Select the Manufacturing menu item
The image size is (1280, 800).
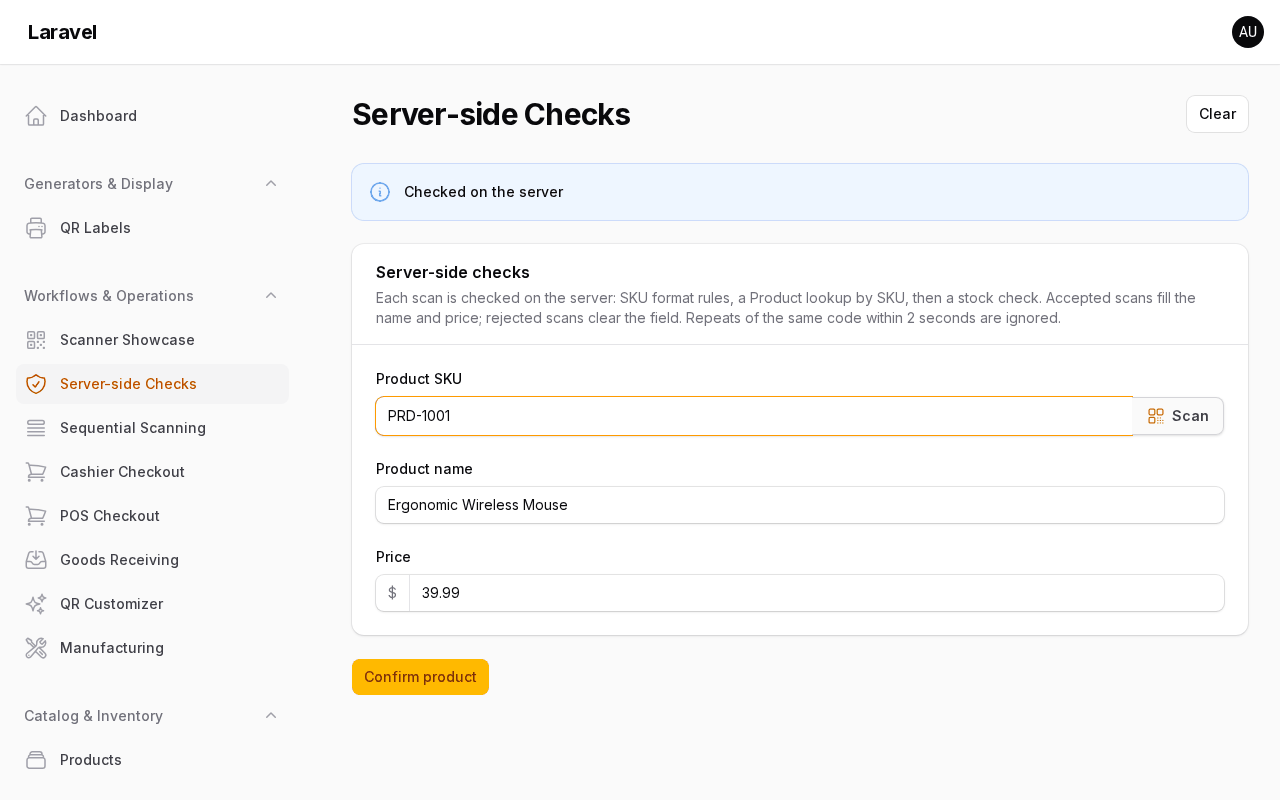[x=152, y=648]
